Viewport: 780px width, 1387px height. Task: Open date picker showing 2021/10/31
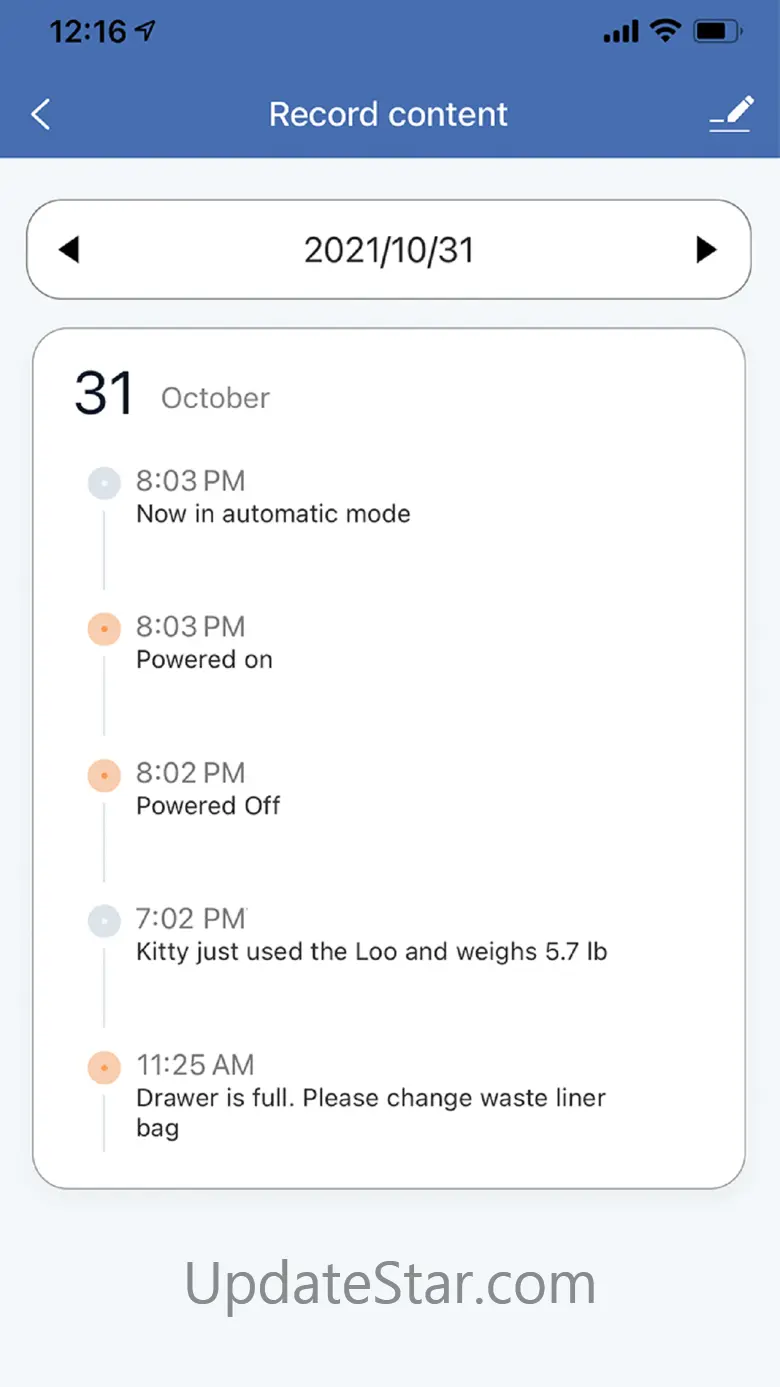click(x=388, y=250)
